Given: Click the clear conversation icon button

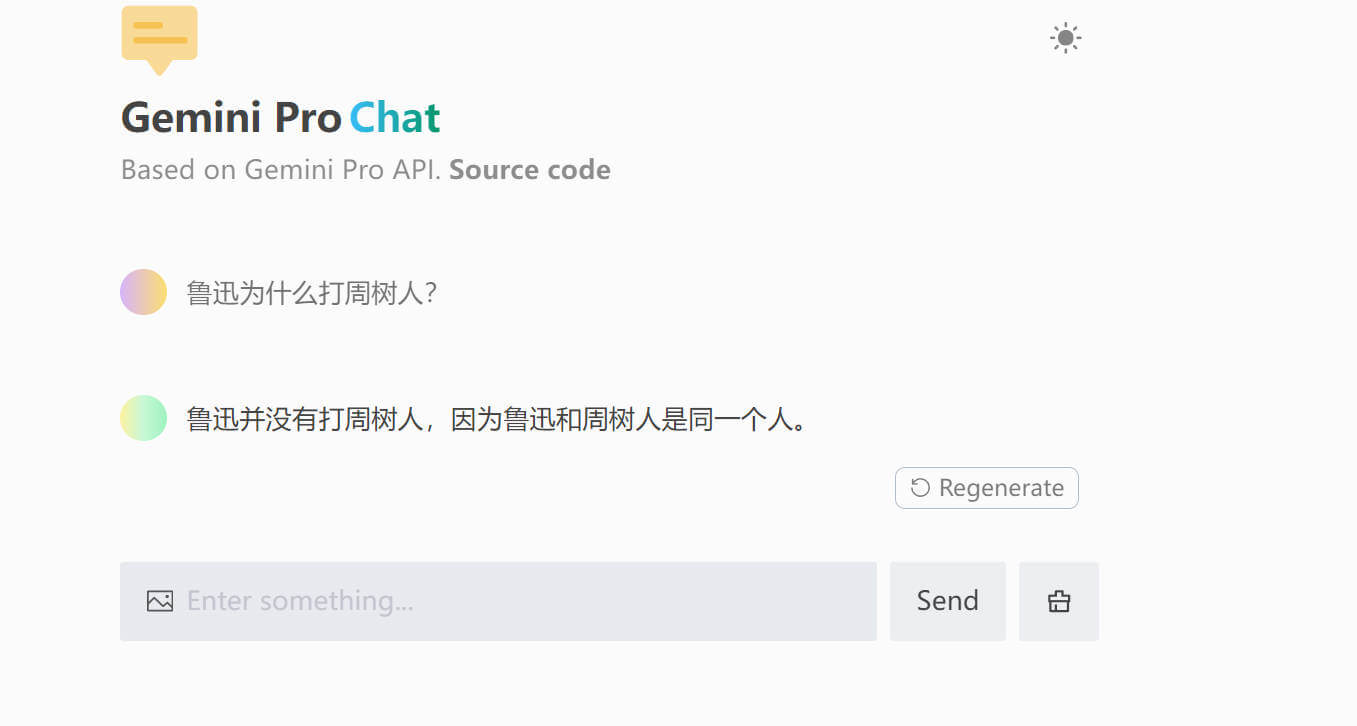Looking at the screenshot, I should click(1058, 601).
